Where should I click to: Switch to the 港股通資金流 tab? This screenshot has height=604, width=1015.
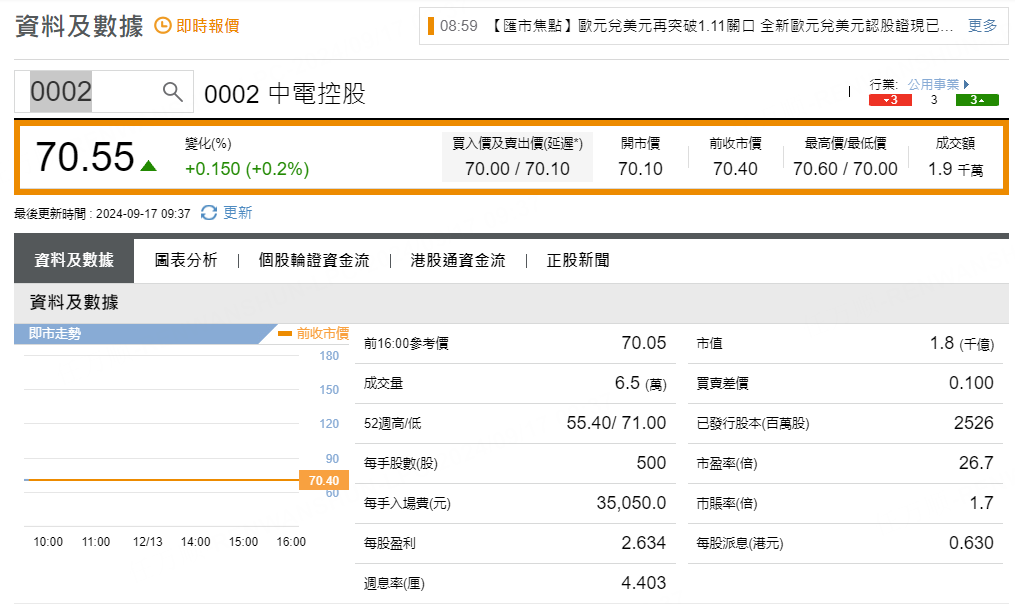tap(458, 260)
